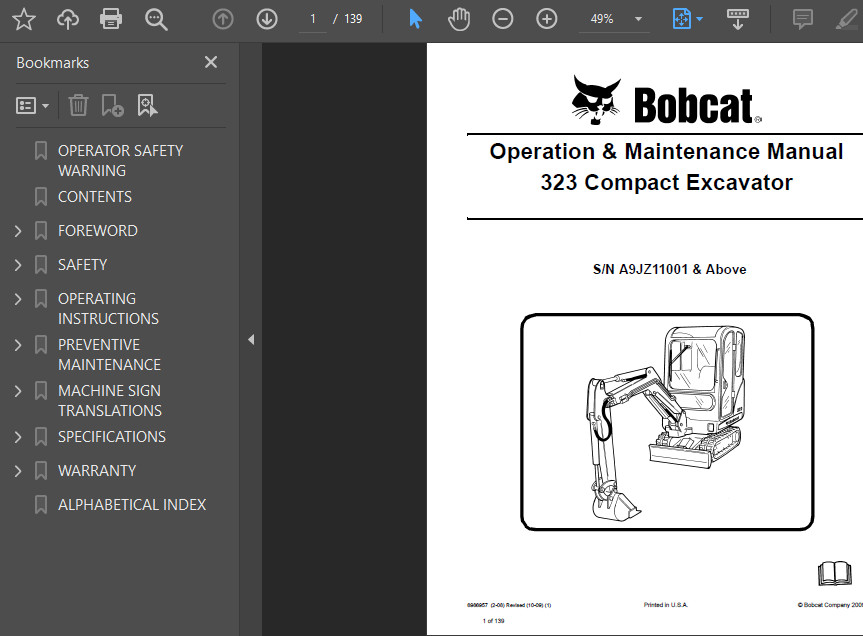Viewport: 863px width, 636px height.
Task: Click the scrolling mode toolbar icon
Action: [x=738, y=19]
